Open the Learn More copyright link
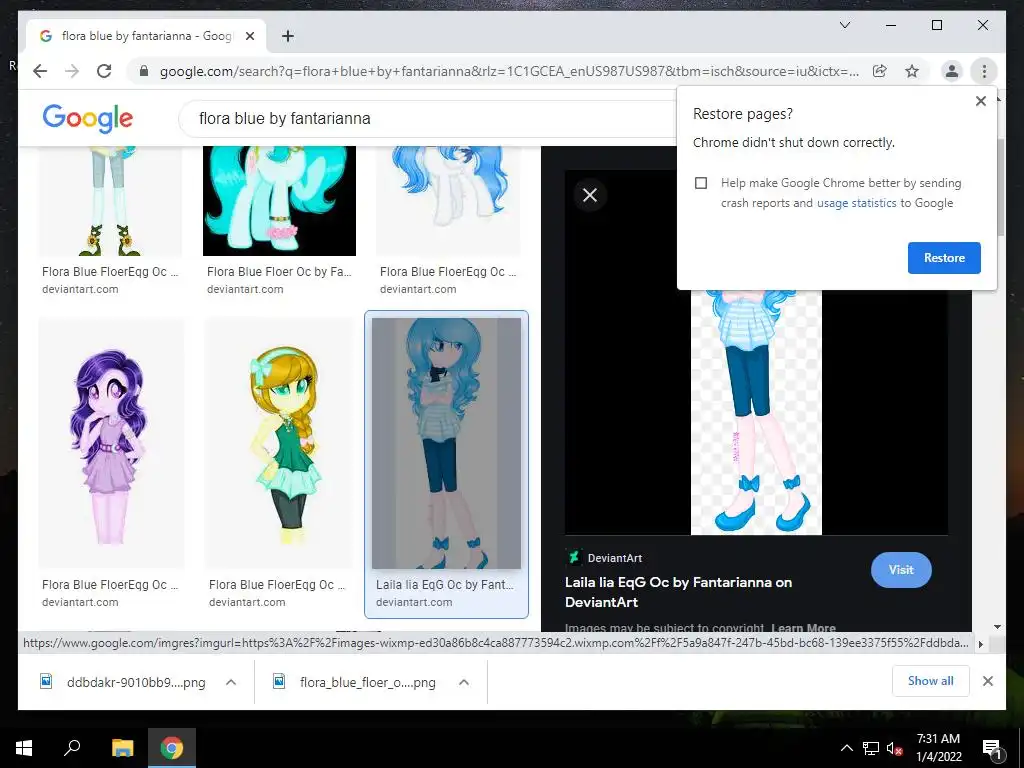 803,628
